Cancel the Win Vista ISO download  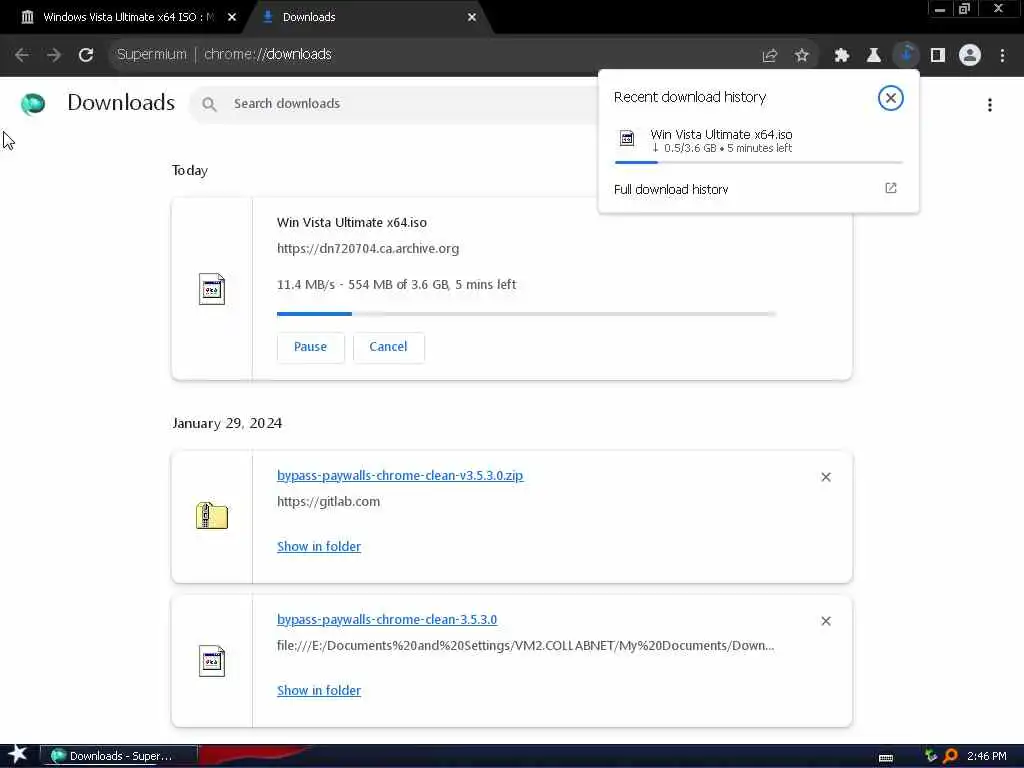coord(388,347)
